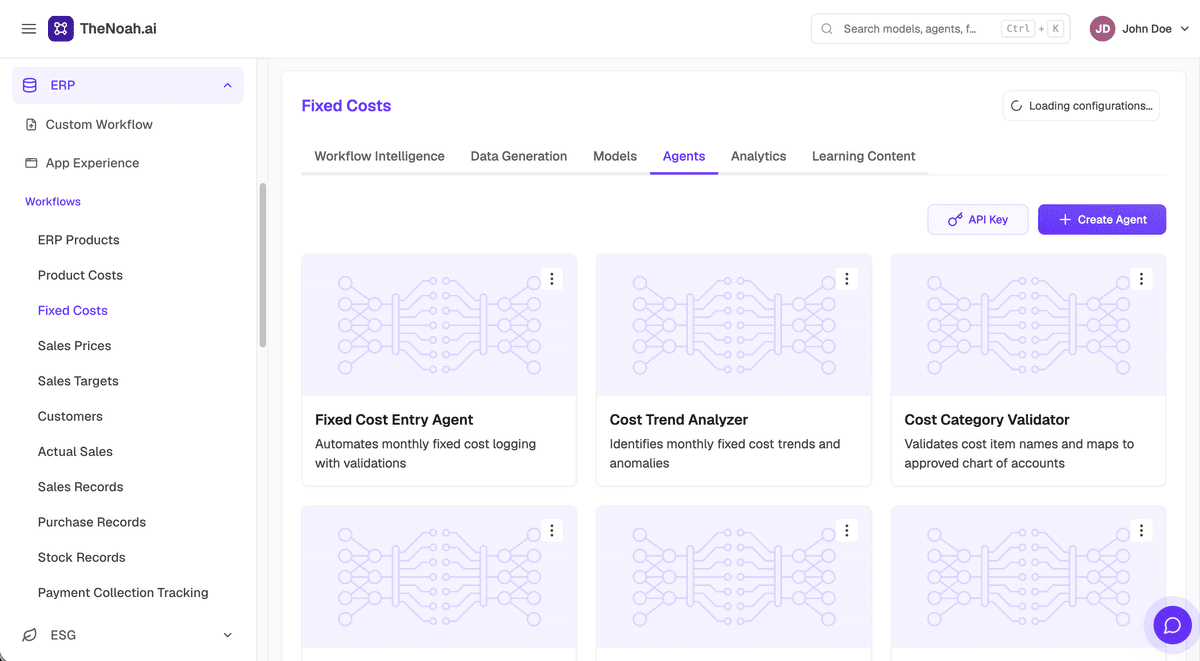Focus the search models and agents field
The image size is (1200, 661).
940,29
